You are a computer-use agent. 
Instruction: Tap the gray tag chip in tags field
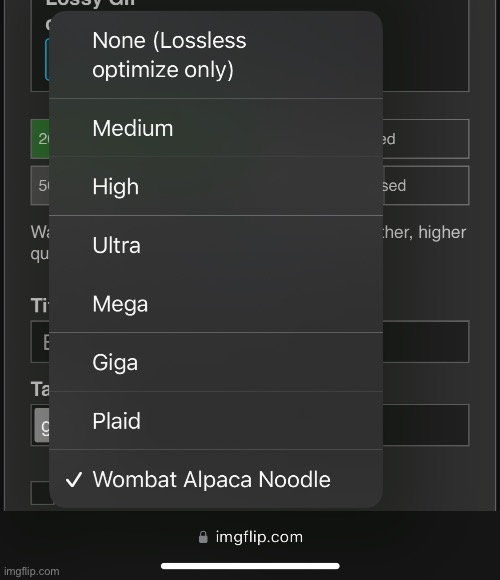(42, 425)
